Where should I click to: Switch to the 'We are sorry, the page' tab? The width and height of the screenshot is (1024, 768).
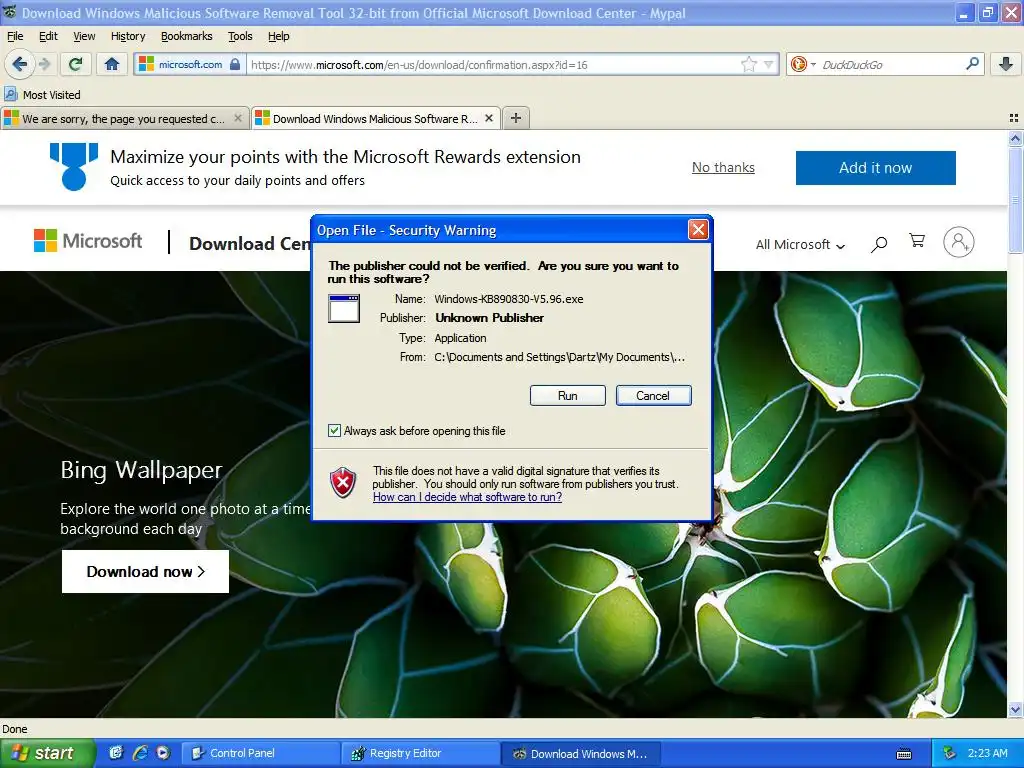point(125,118)
